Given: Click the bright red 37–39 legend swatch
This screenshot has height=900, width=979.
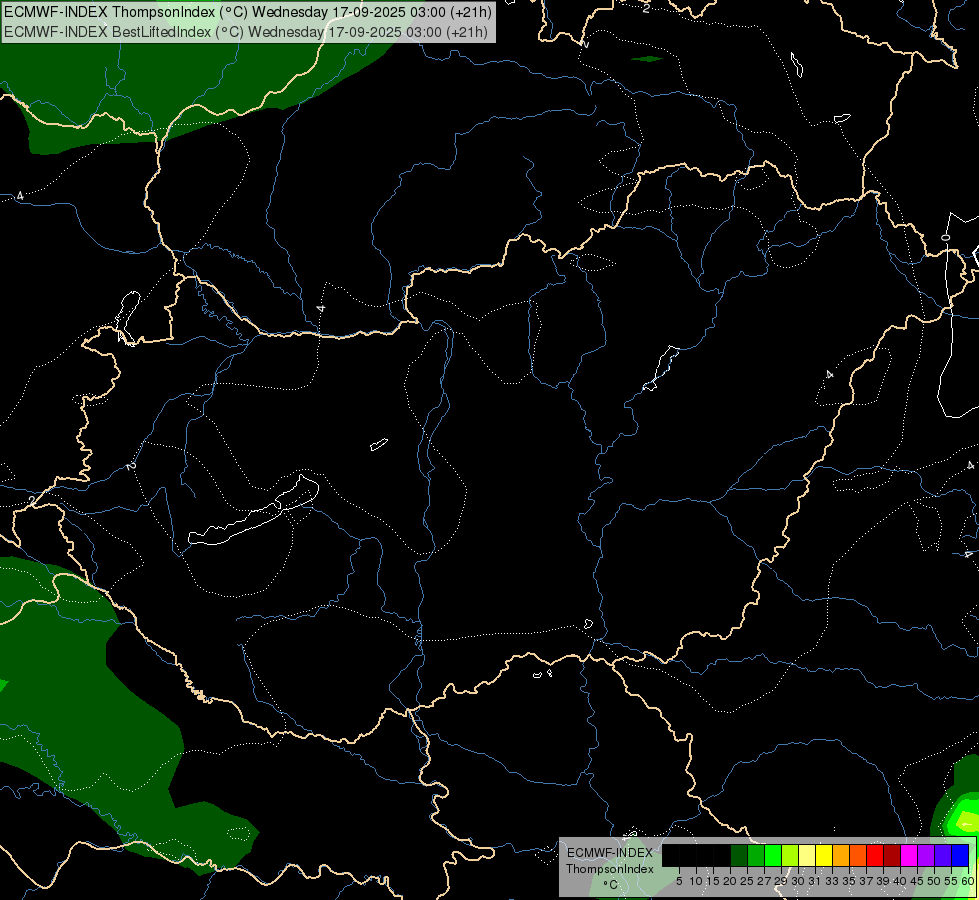Looking at the screenshot, I should [875, 855].
